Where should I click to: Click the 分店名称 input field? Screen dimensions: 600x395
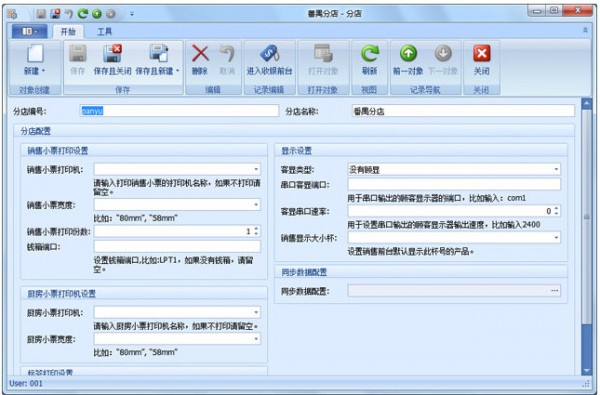[463, 111]
